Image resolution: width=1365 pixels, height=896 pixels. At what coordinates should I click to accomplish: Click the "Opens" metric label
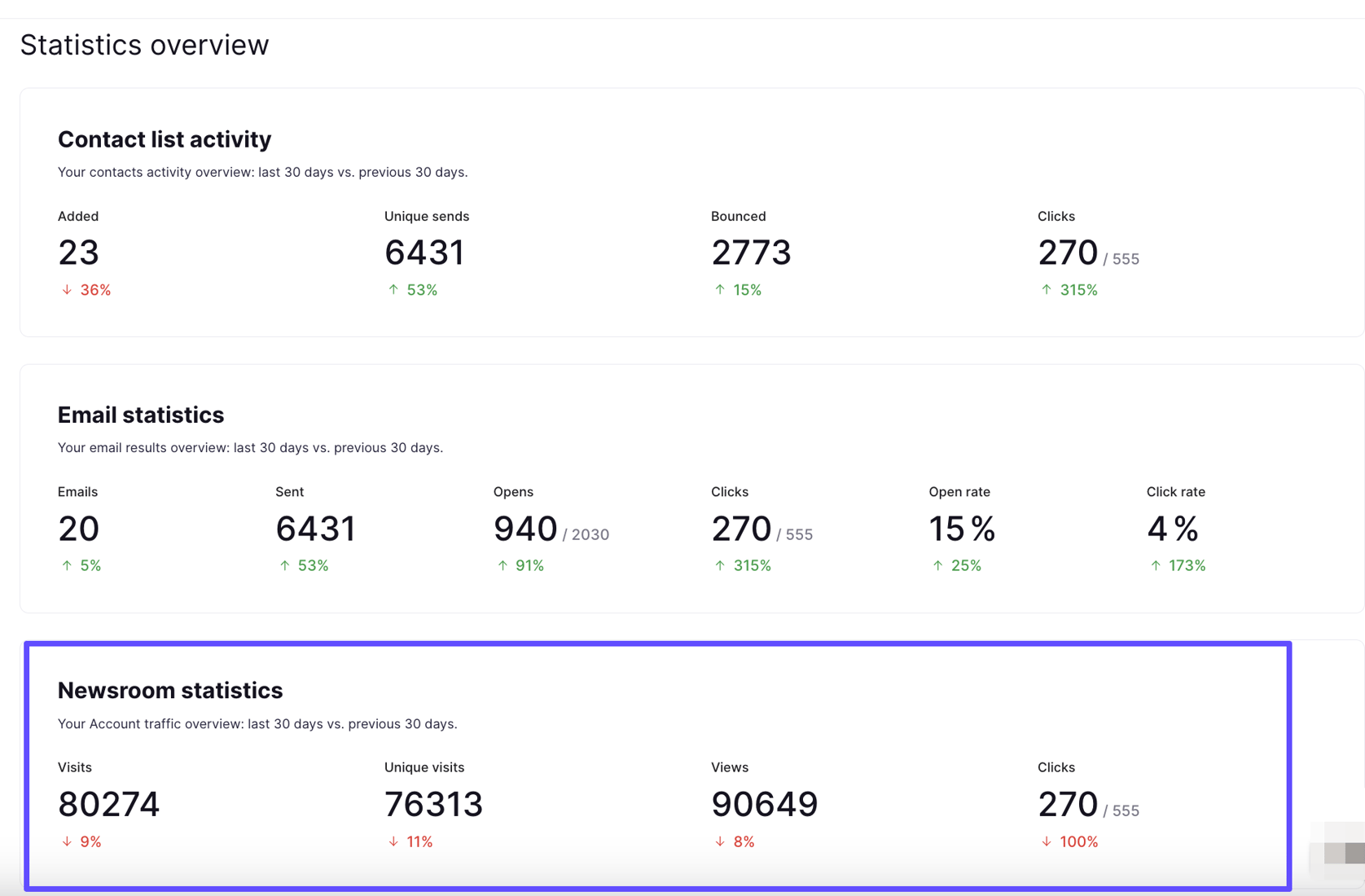coord(513,492)
